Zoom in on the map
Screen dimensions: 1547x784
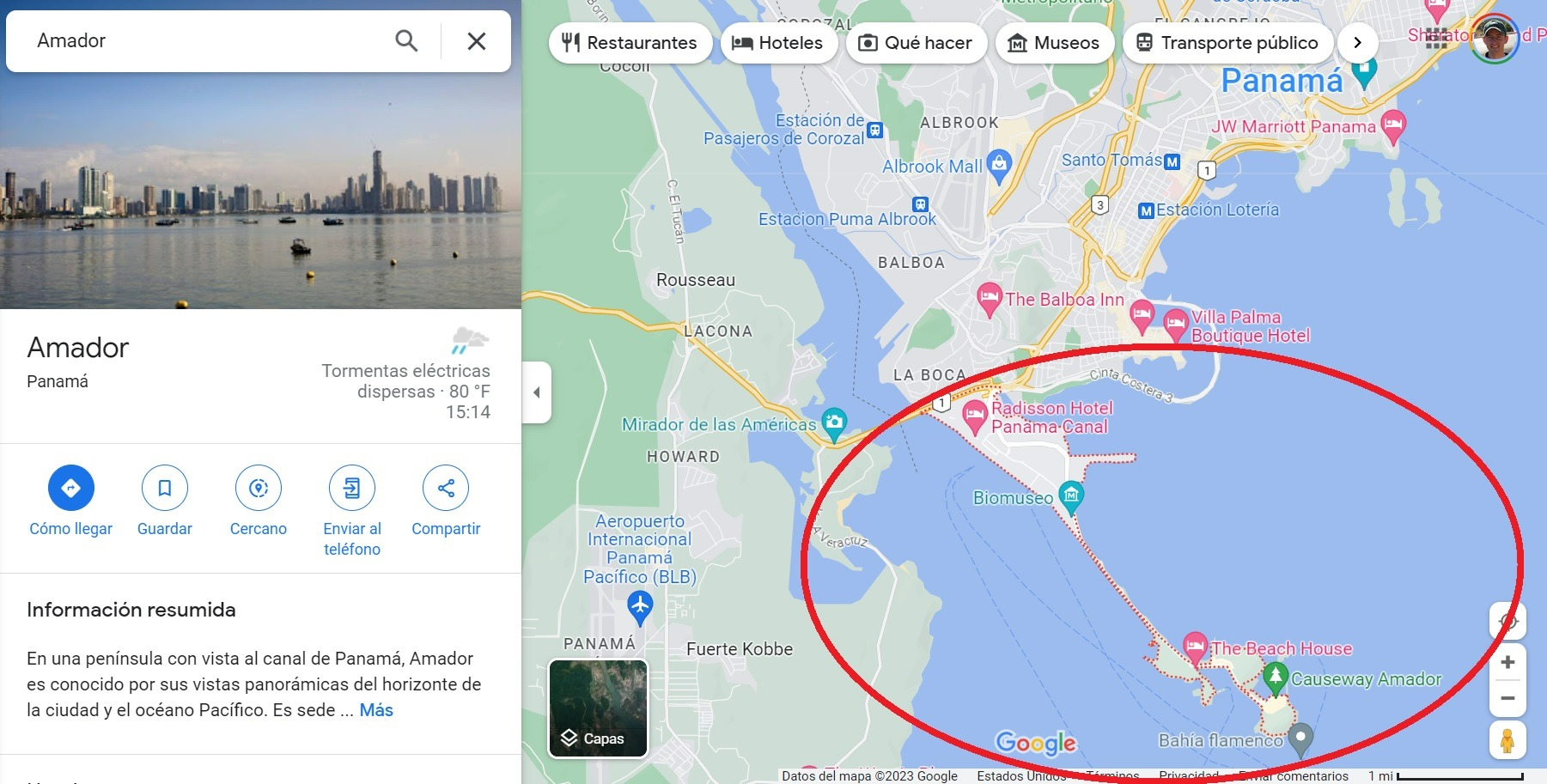pyautogui.click(x=1507, y=662)
